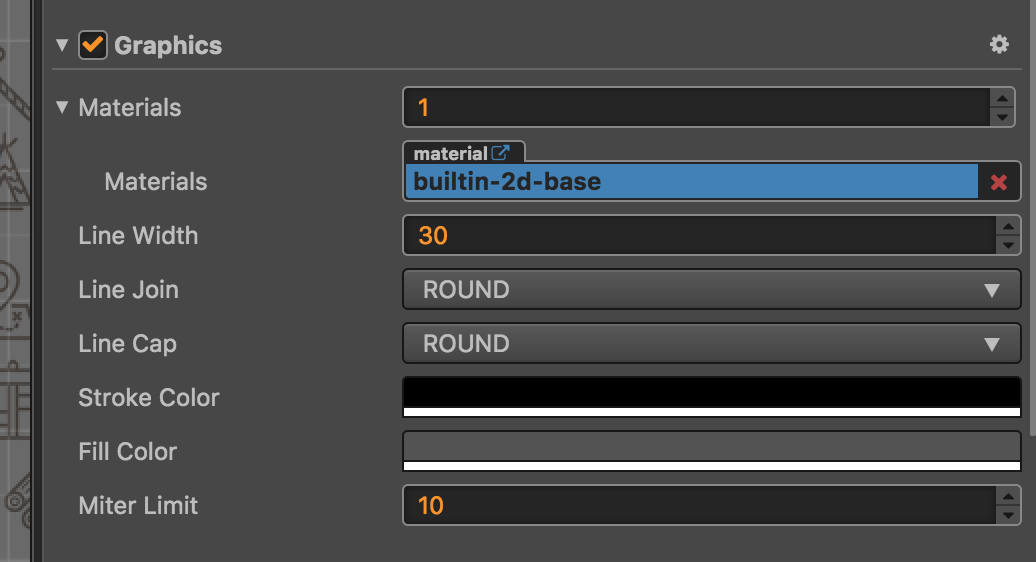Increase Miter Limit with up stepper
Screen dimensions: 1036x562
tap(1007, 496)
